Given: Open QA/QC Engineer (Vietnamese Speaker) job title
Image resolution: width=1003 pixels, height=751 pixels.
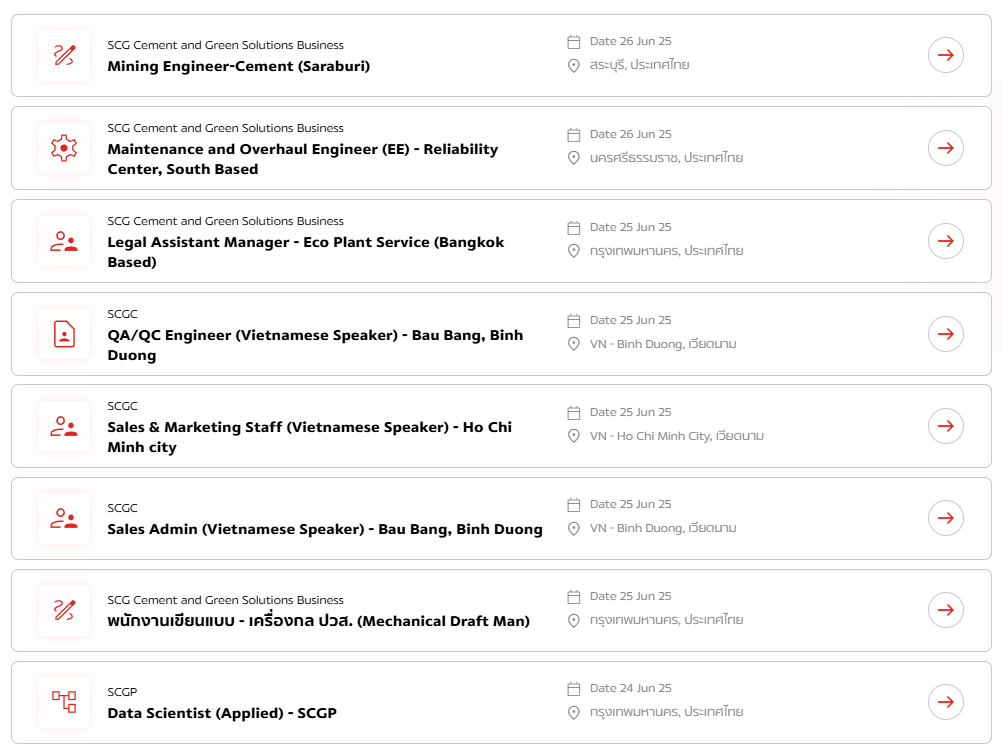Looking at the screenshot, I should point(315,345).
